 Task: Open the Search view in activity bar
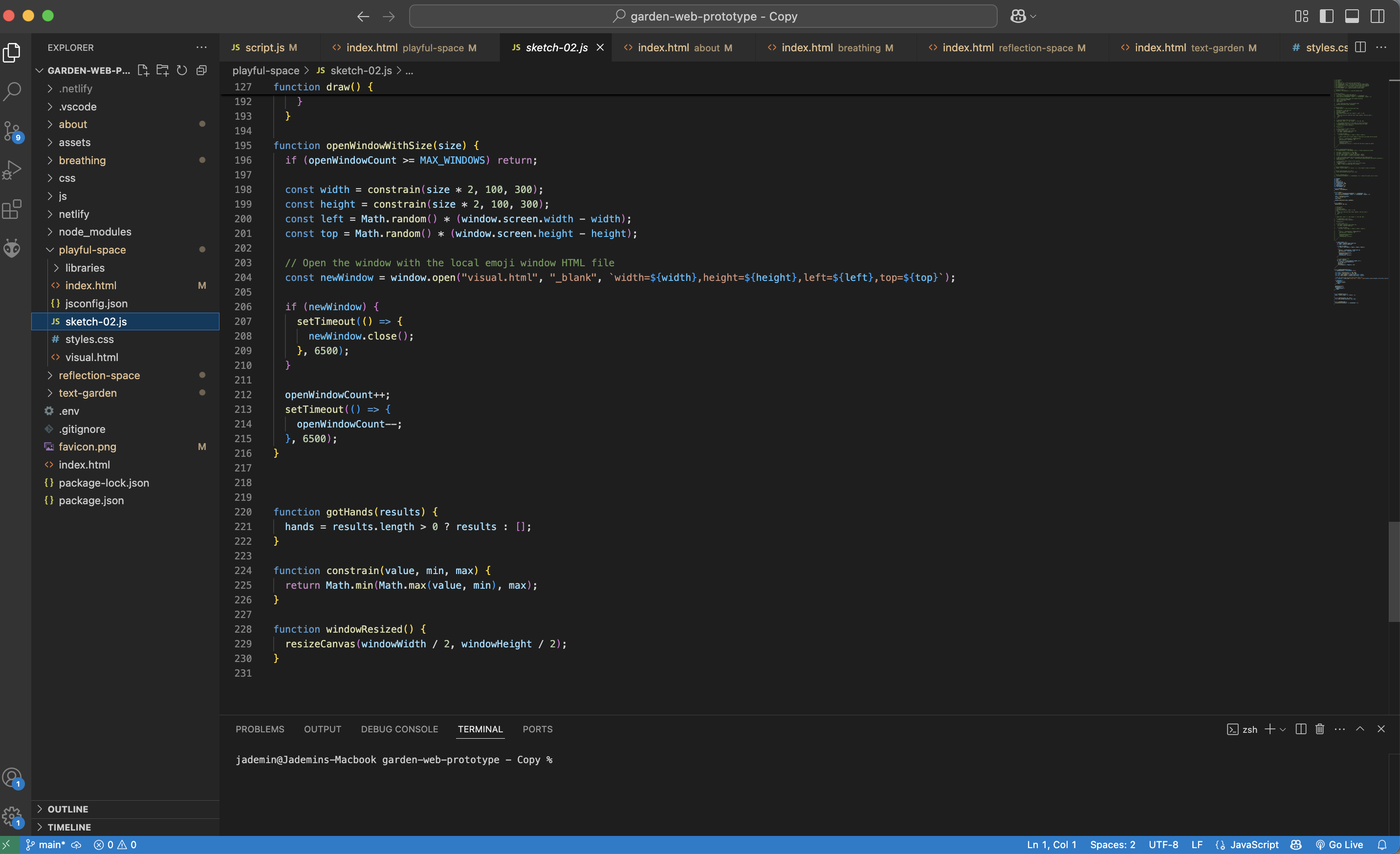[x=13, y=91]
